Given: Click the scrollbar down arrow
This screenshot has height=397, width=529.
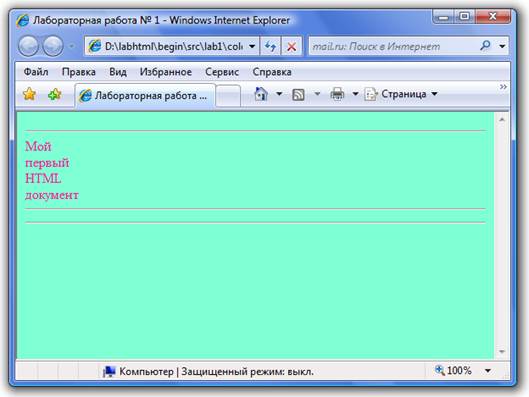Looking at the screenshot, I should 502,351.
